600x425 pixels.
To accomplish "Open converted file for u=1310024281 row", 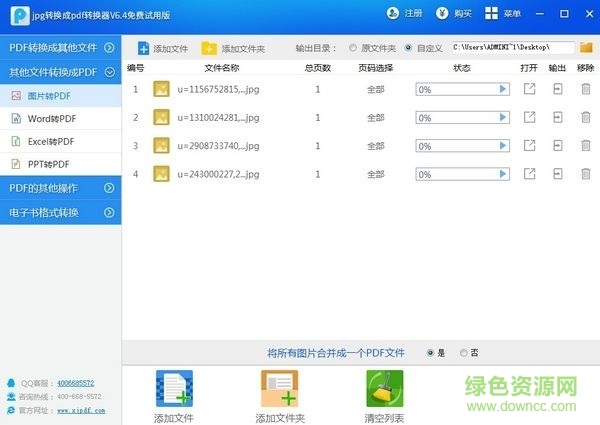I will tap(530, 117).
